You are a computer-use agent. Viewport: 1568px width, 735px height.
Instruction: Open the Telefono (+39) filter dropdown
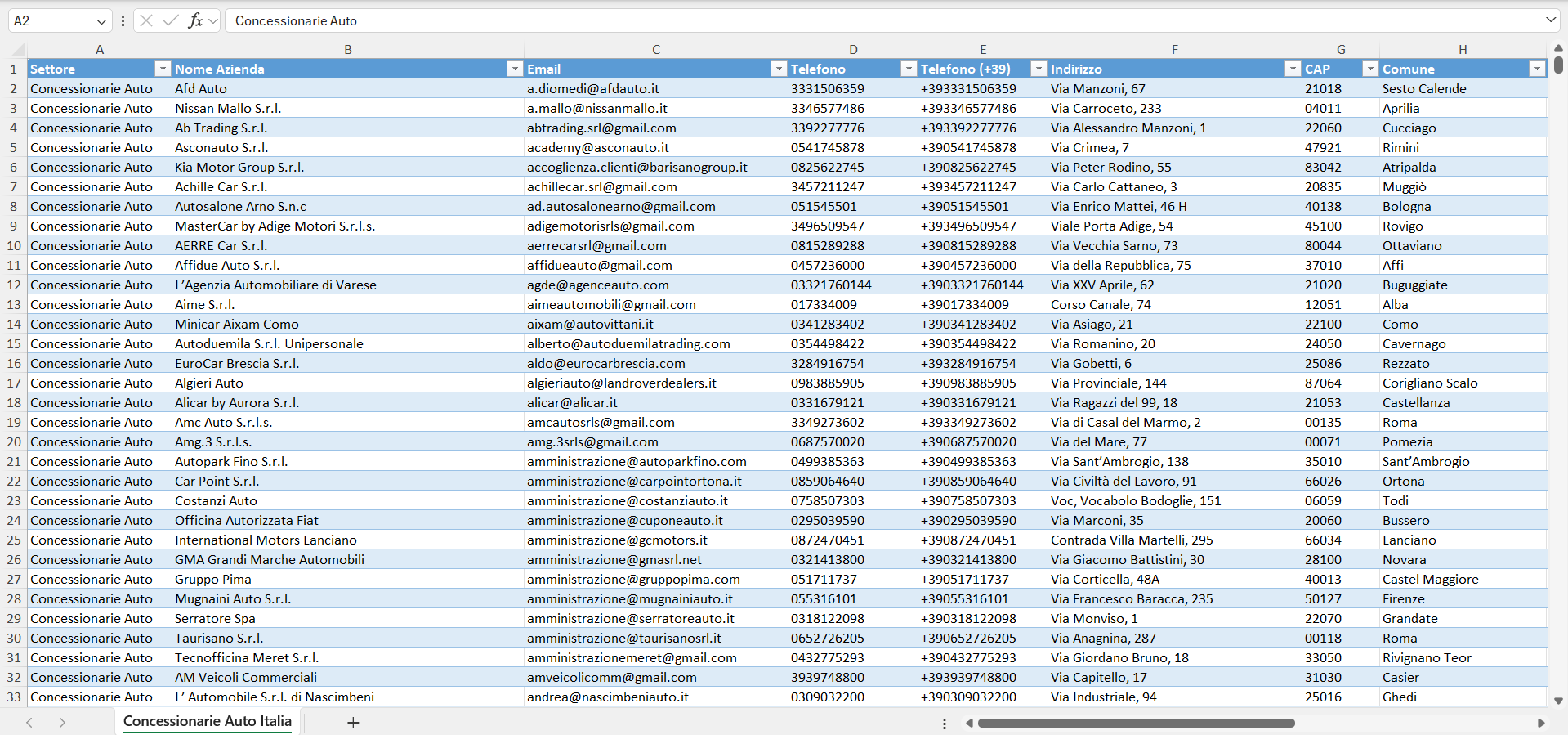(x=1039, y=69)
